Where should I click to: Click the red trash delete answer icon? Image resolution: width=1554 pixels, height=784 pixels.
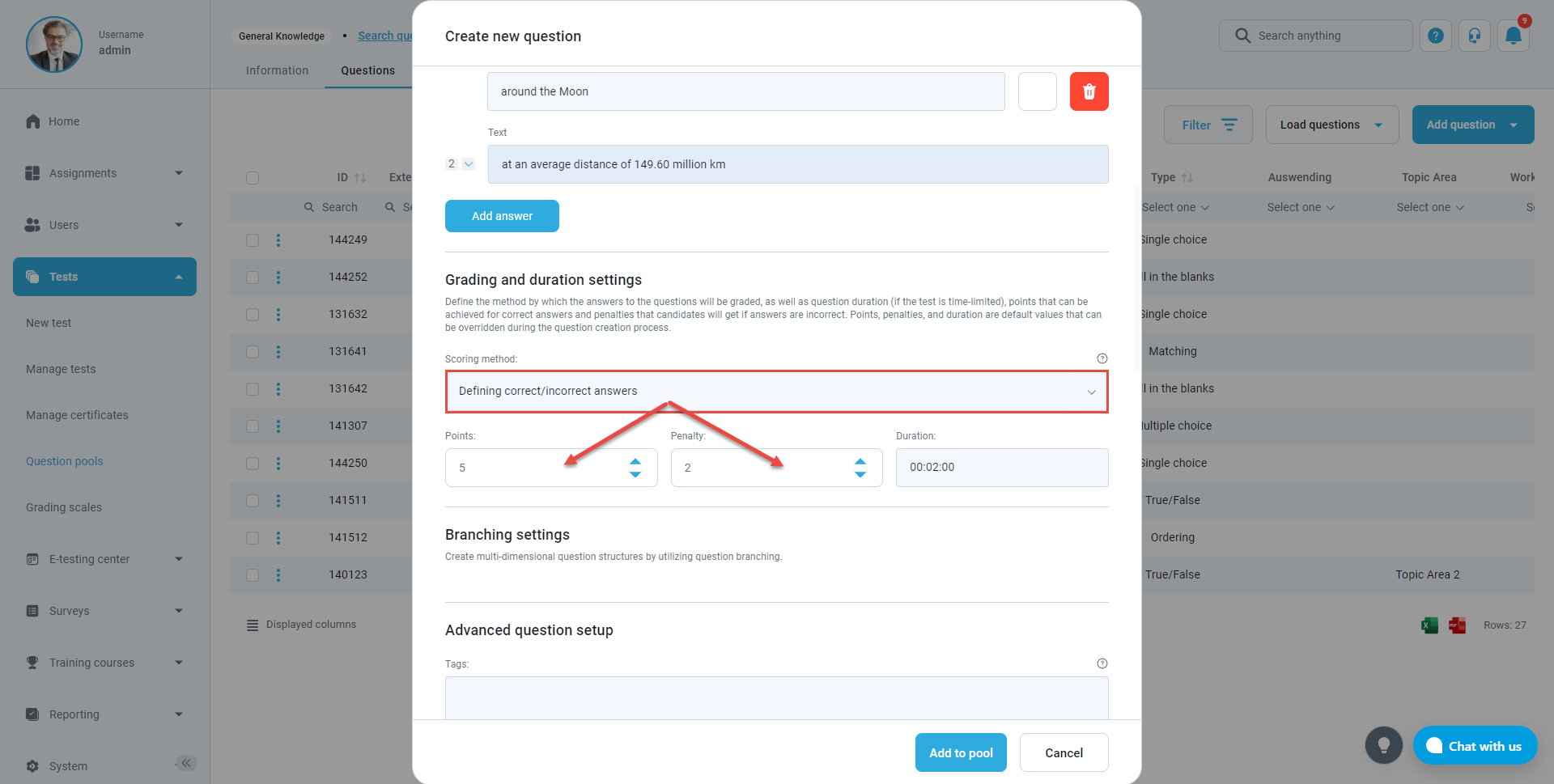pyautogui.click(x=1089, y=91)
